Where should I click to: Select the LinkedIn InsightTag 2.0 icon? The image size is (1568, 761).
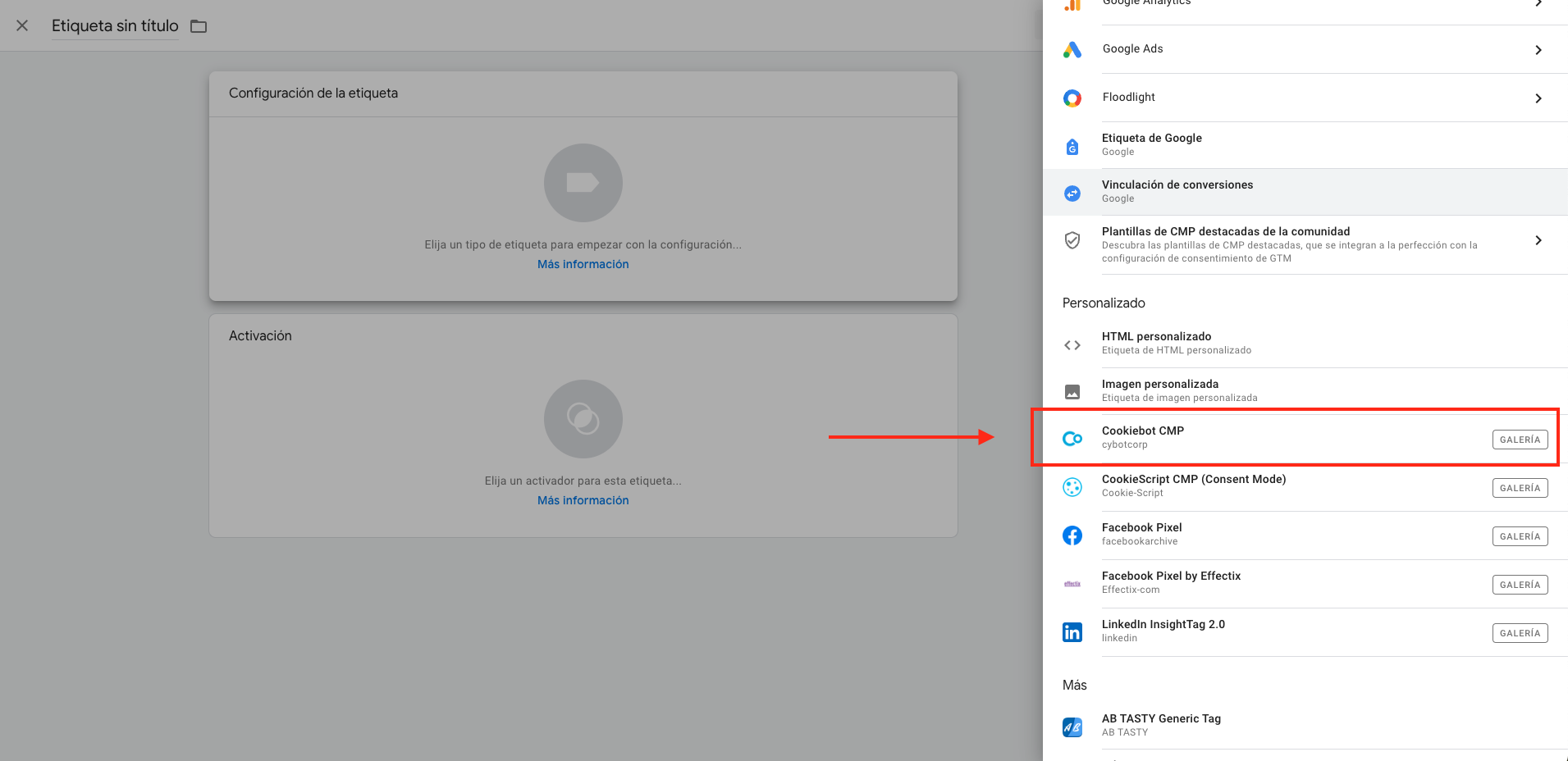[1072, 631]
